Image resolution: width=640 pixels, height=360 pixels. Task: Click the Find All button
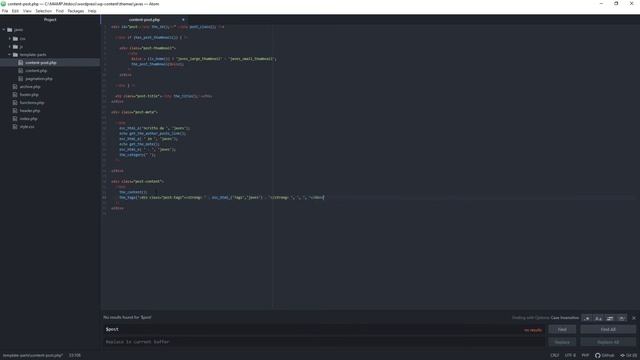pos(608,329)
